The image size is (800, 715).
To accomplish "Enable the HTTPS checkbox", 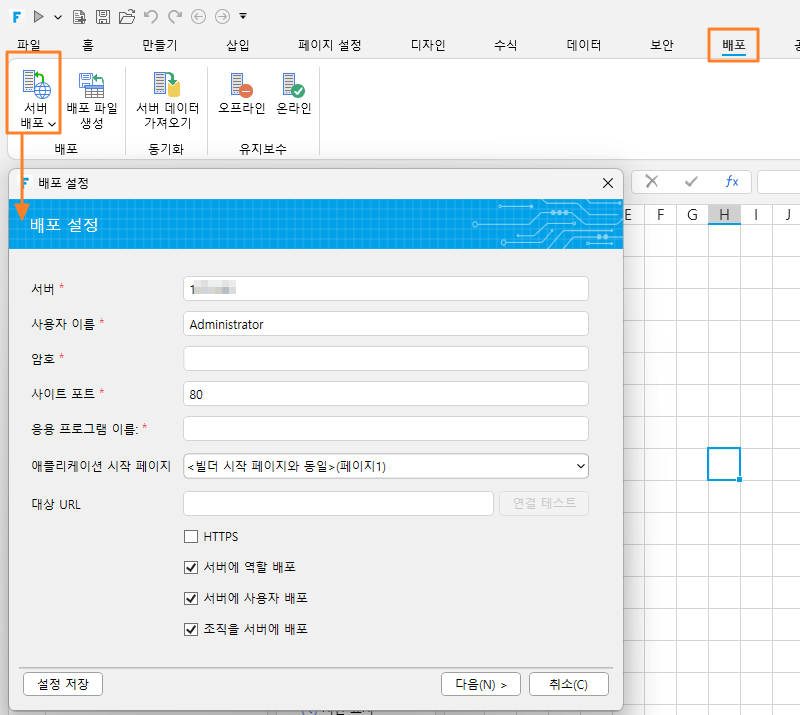I will [x=191, y=536].
